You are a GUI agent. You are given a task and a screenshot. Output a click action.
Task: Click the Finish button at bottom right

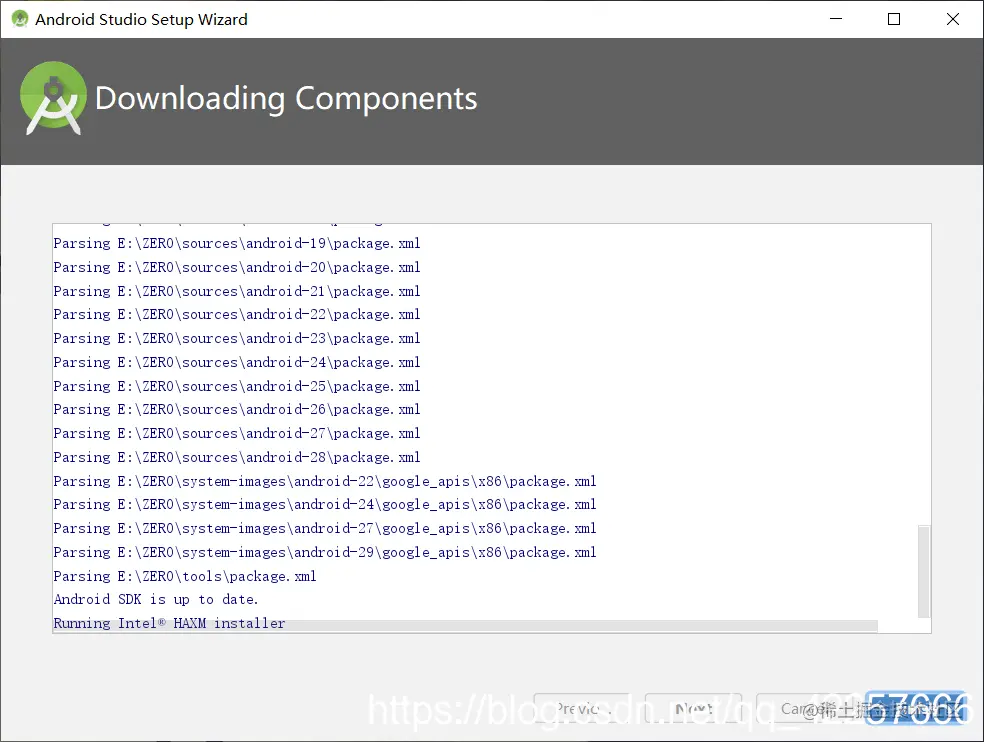[916, 709]
